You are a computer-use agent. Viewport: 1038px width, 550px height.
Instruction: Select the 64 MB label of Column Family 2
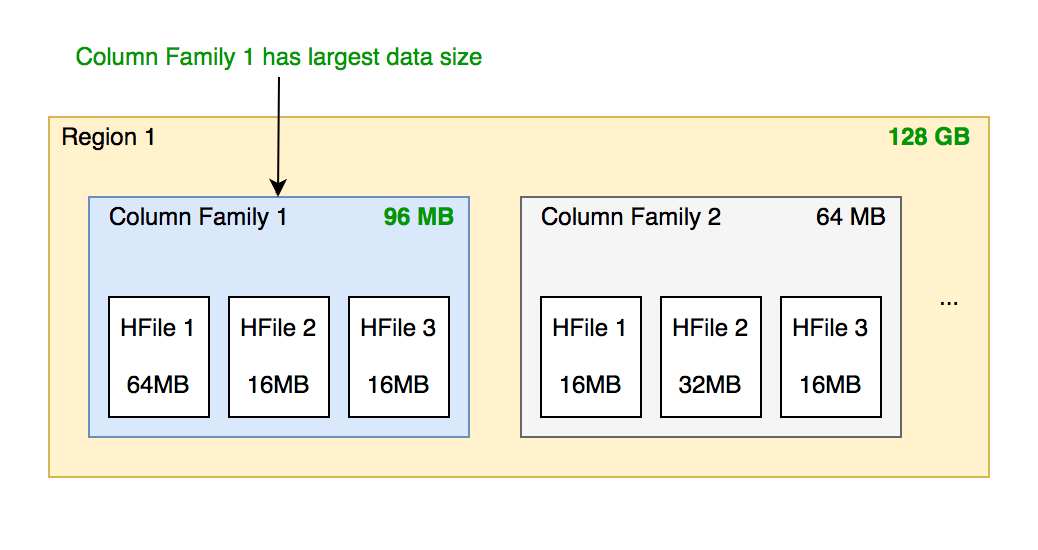850,217
